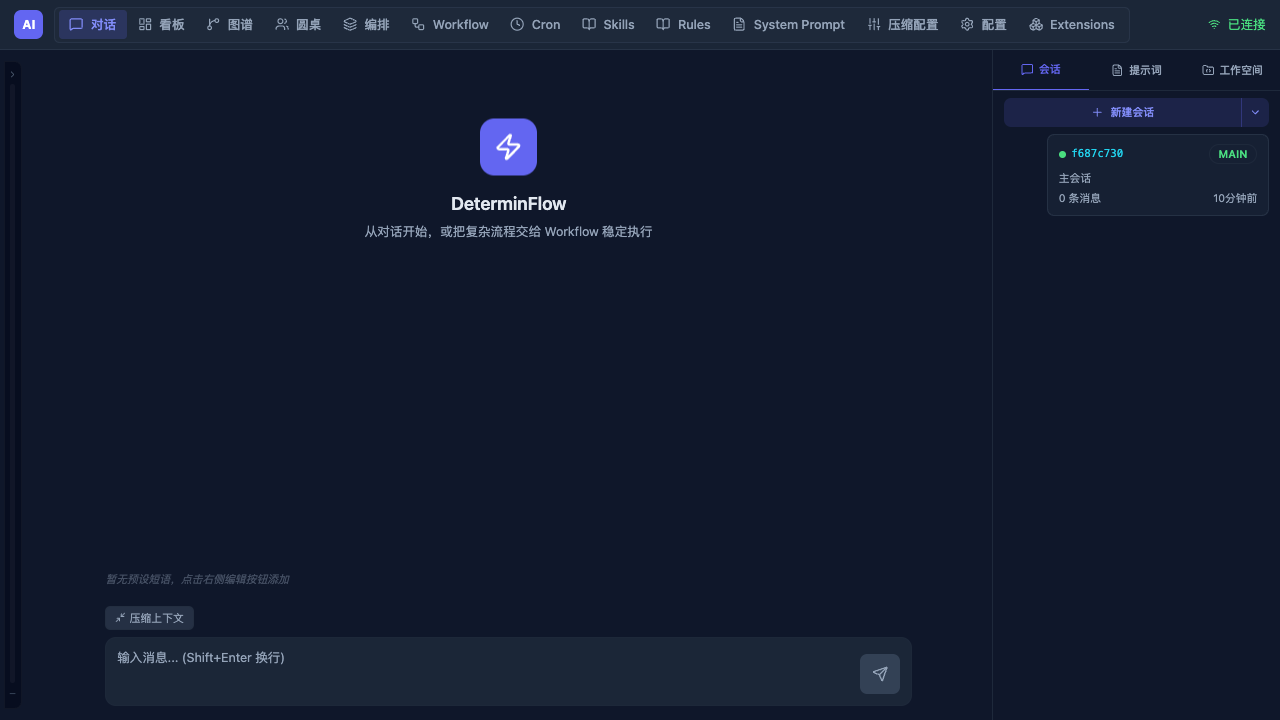The image size is (1280, 720).
Task: Open the 看板 board view
Action: pyautogui.click(x=162, y=25)
